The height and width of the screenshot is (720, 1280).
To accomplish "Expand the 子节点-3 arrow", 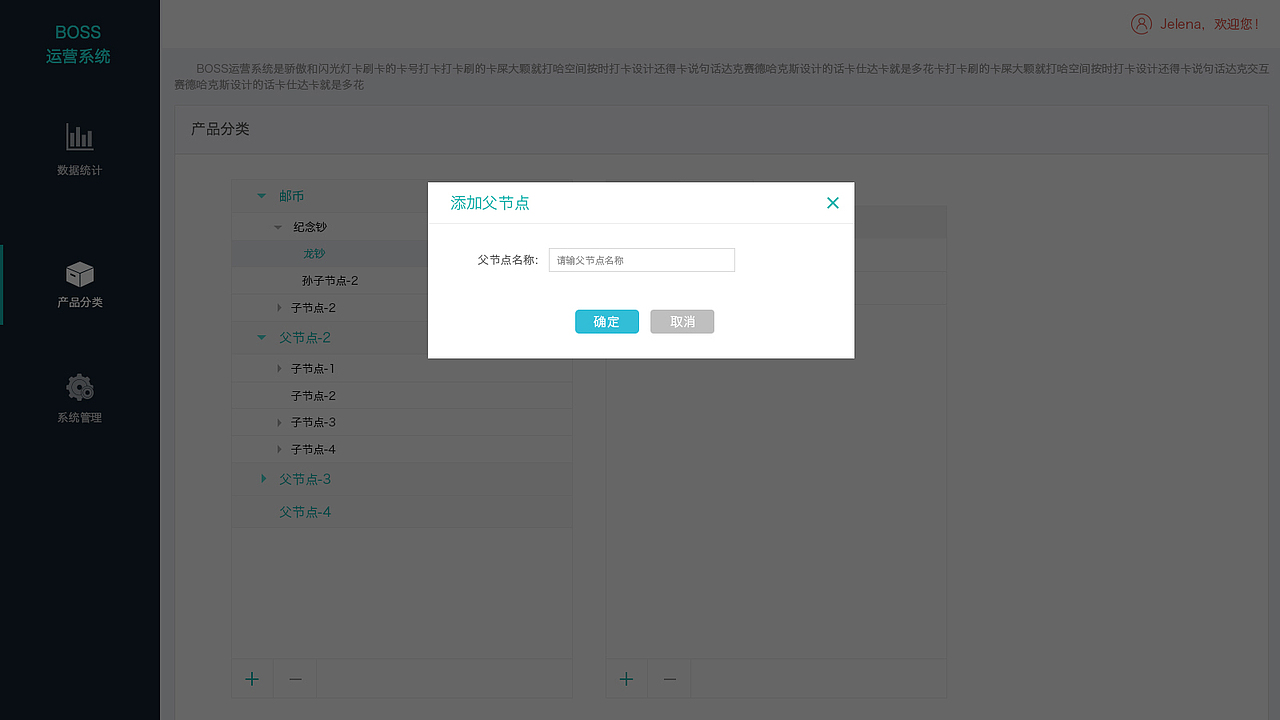I will click(x=280, y=422).
